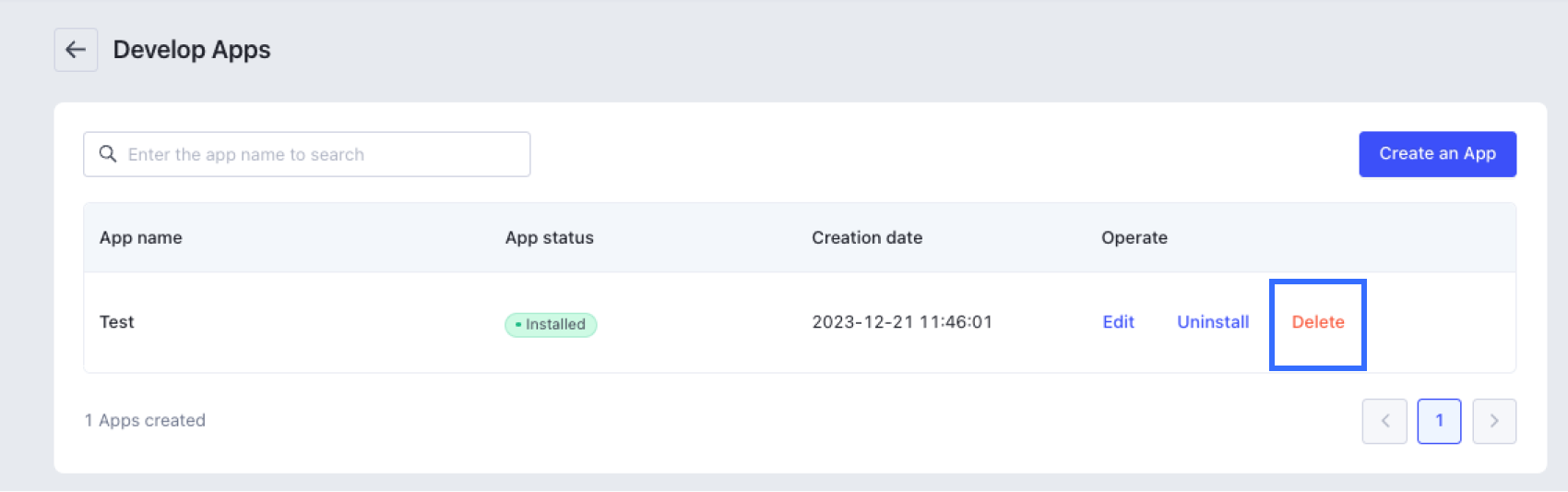This screenshot has height=492, width=1568.
Task: Select page 1 in pagination
Action: [1439, 421]
